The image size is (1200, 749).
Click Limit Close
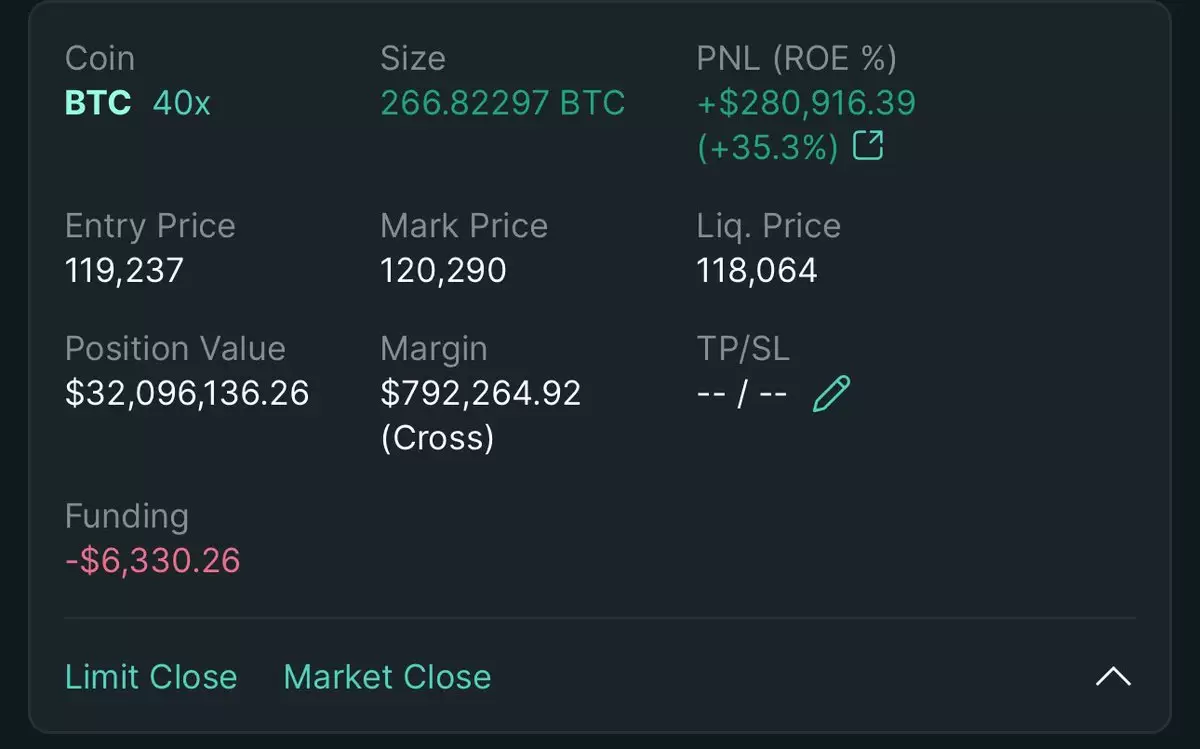(x=151, y=677)
